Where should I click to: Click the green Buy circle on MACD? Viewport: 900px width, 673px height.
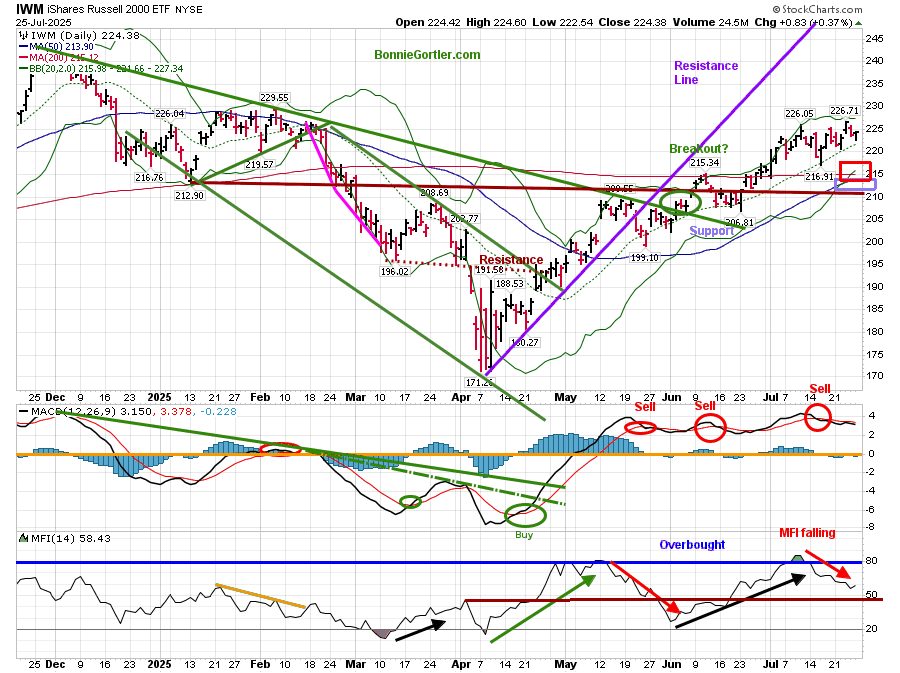pyautogui.click(x=526, y=515)
